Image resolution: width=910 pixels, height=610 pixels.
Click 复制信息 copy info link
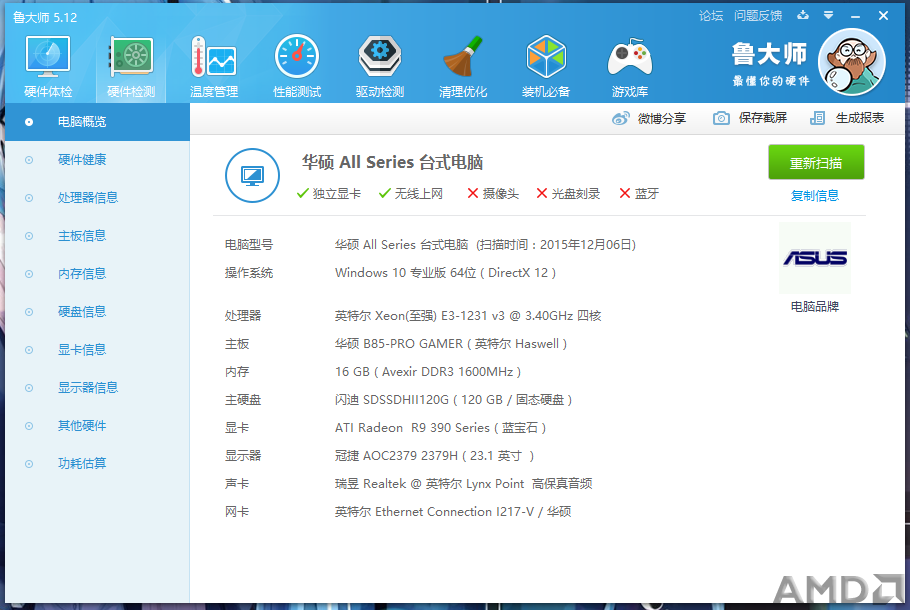coord(815,196)
